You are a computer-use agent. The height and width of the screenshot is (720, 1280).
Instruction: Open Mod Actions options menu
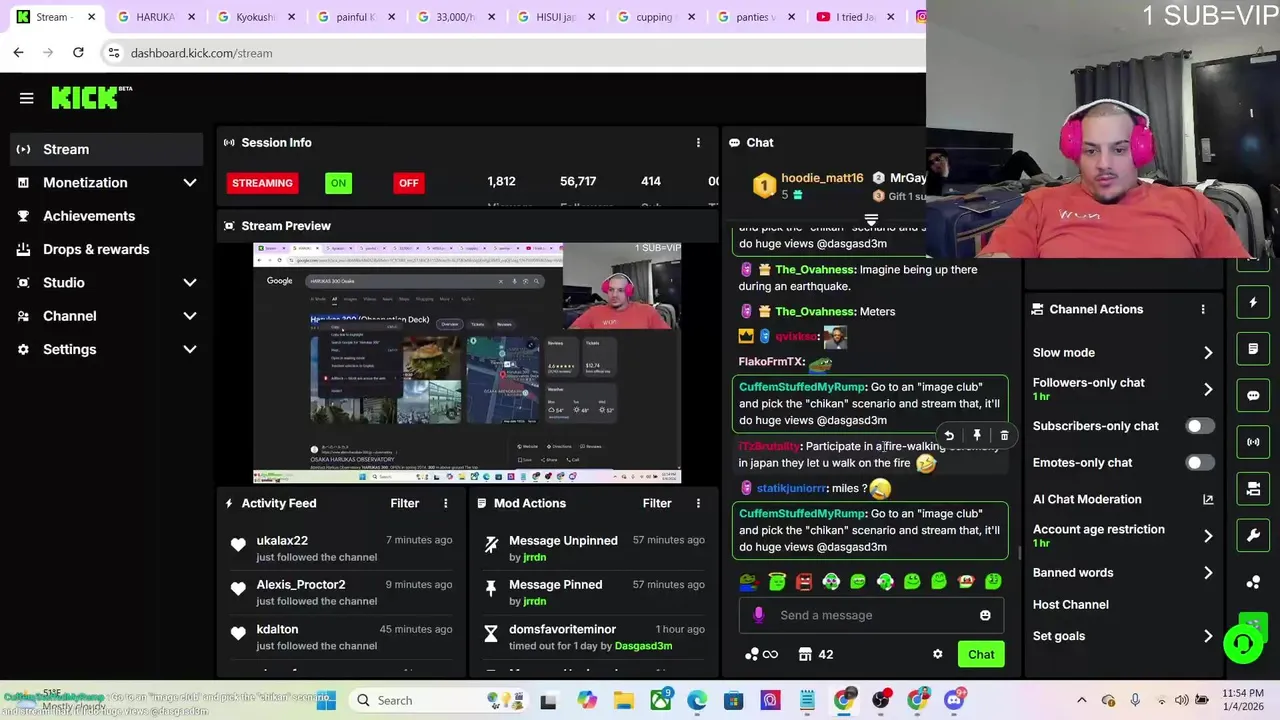click(x=698, y=503)
